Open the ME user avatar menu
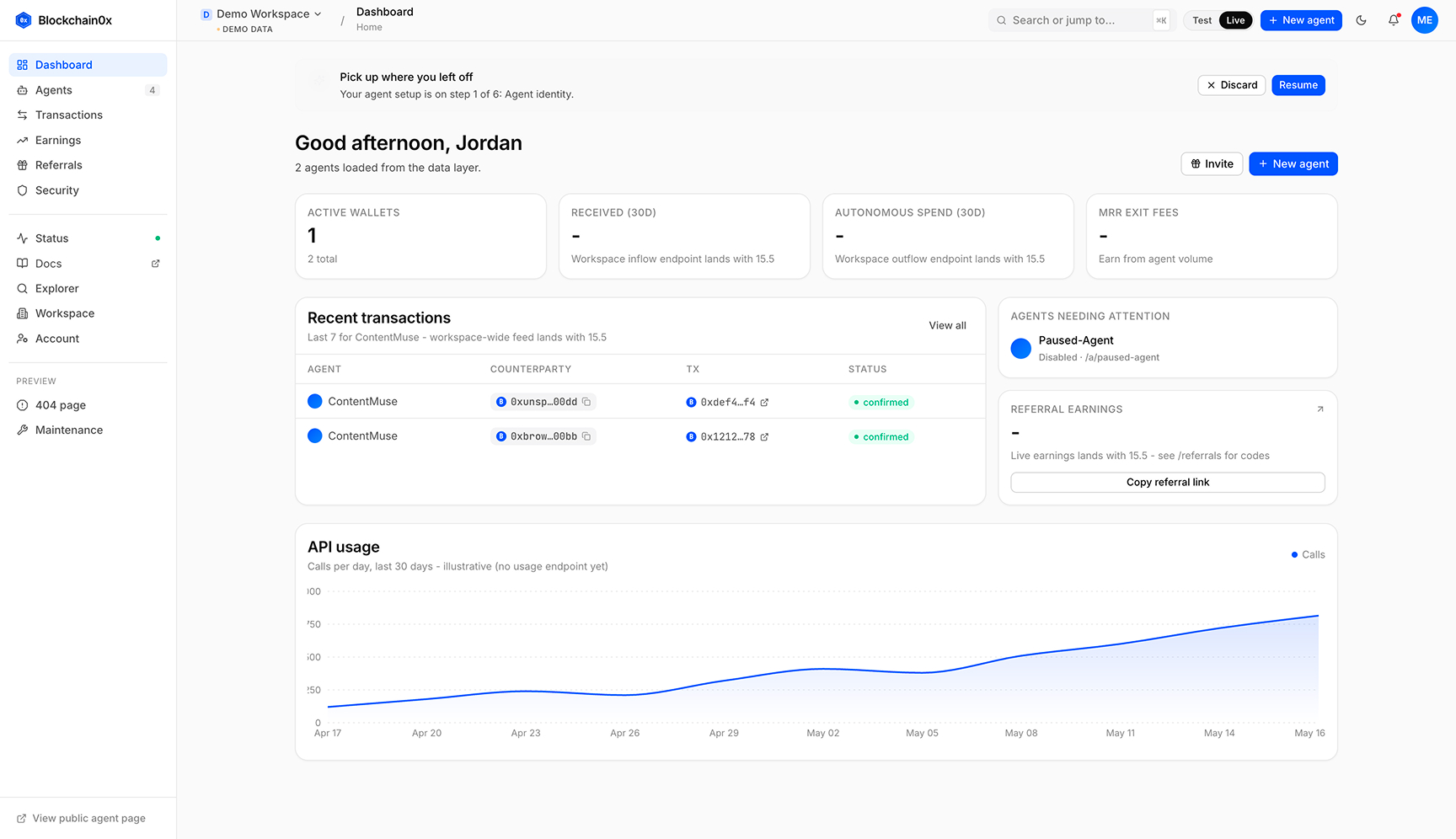Image resolution: width=1456 pixels, height=839 pixels. coord(1425,20)
